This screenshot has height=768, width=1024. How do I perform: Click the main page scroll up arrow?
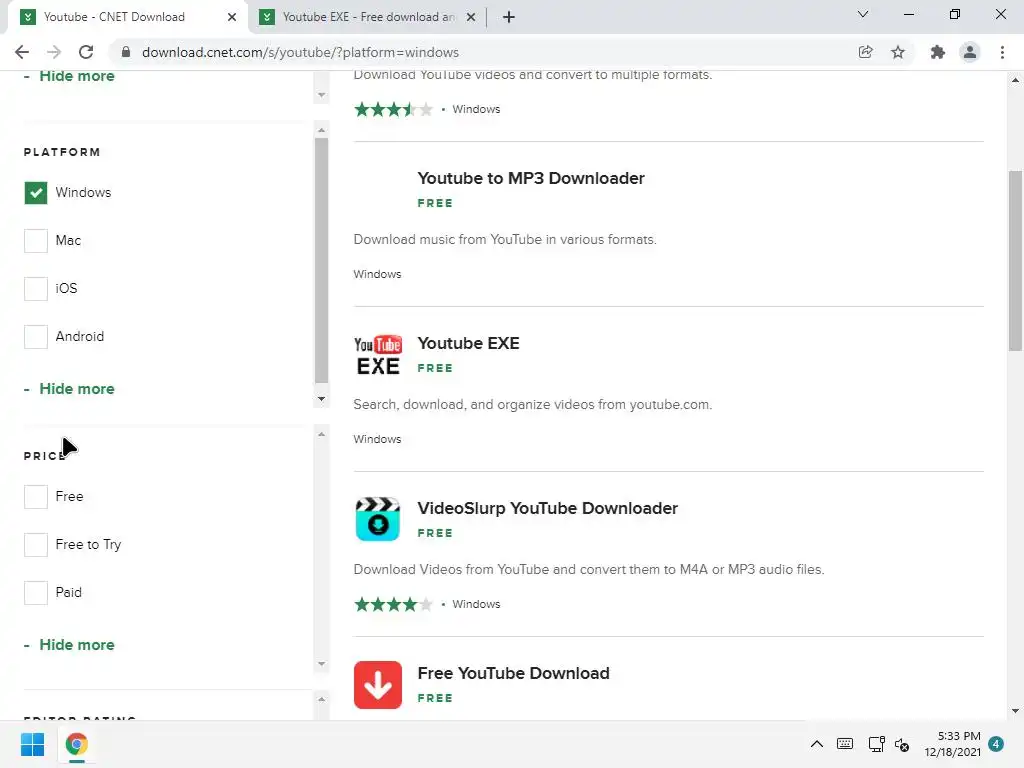coord(1015,80)
